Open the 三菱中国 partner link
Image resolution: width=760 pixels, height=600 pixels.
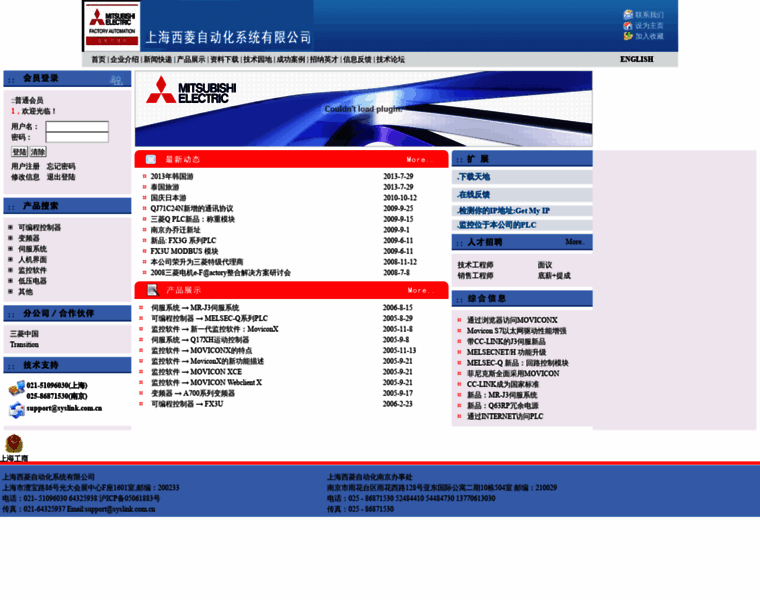[x=24, y=333]
